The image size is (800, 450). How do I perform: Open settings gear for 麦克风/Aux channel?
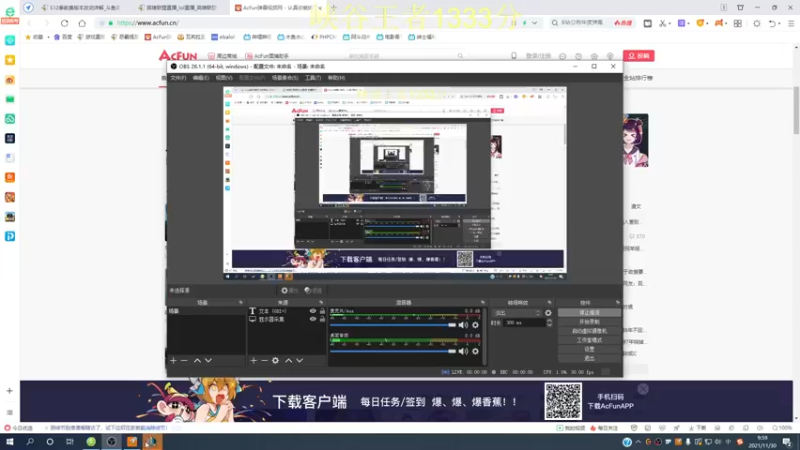[476, 325]
